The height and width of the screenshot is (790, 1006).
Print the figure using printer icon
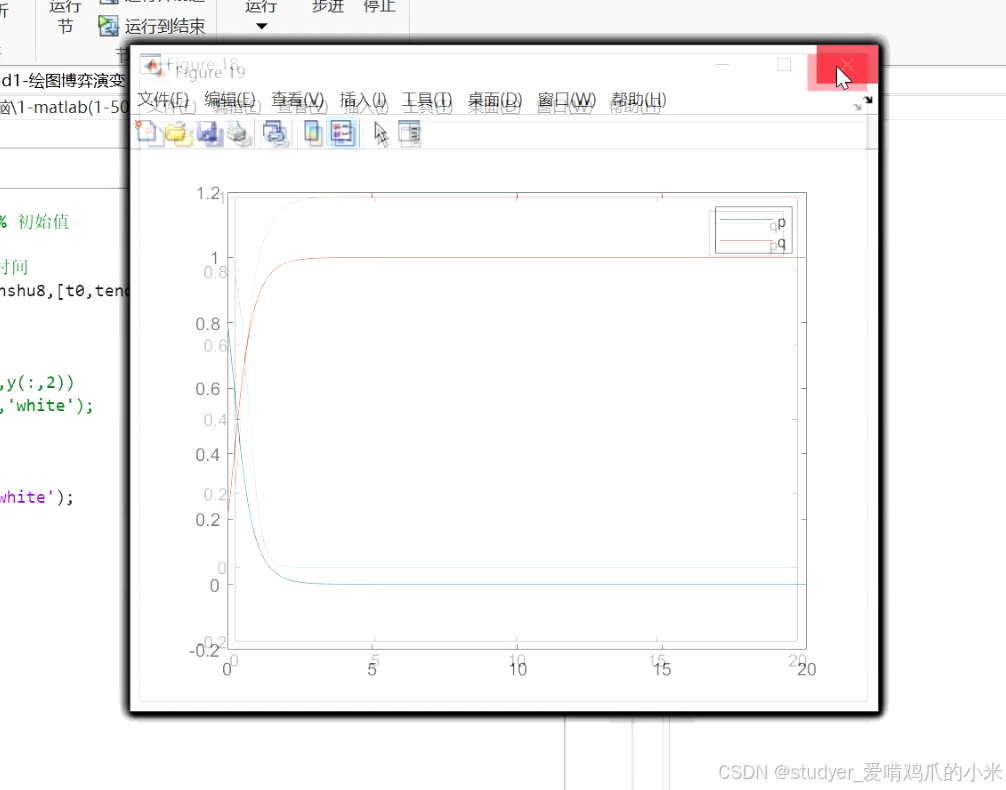click(240, 133)
